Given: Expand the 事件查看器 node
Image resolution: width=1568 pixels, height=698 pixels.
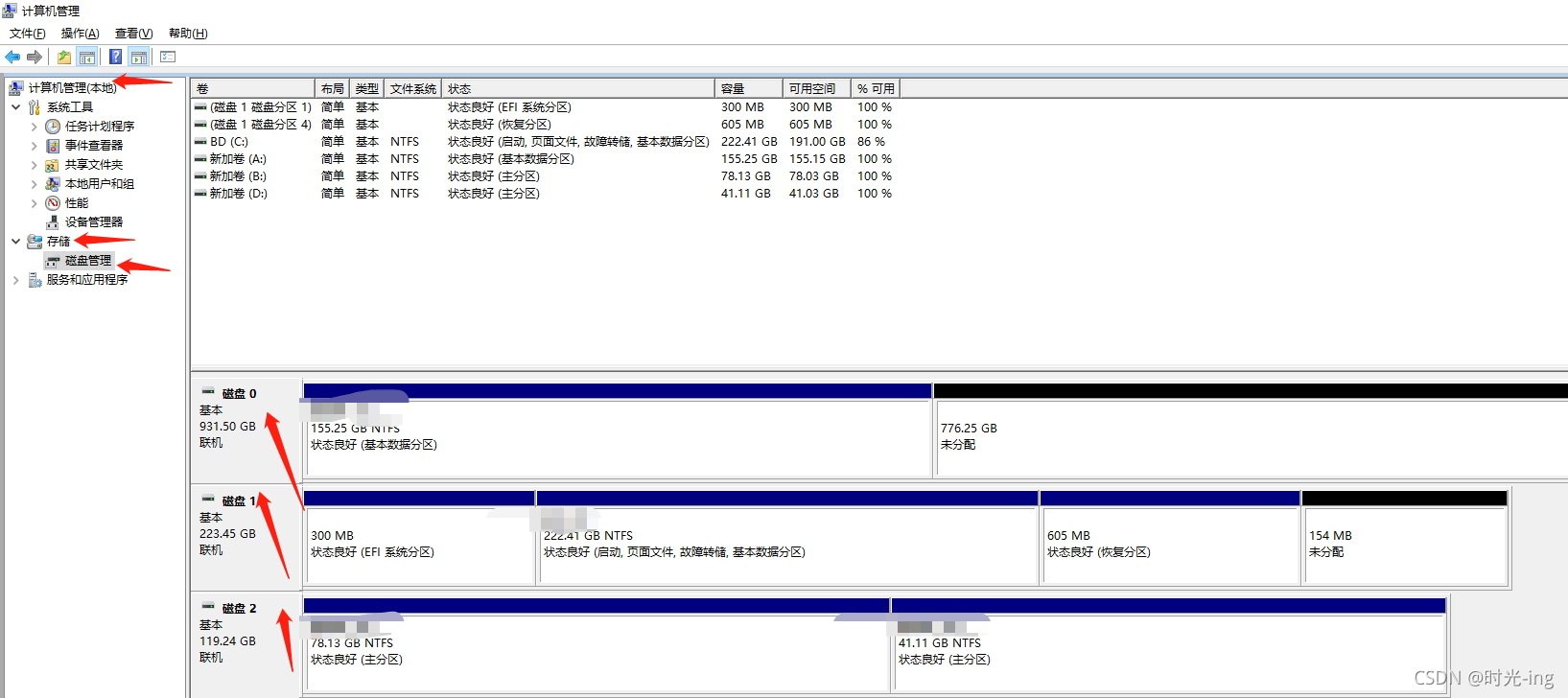Looking at the screenshot, I should pos(34,146).
